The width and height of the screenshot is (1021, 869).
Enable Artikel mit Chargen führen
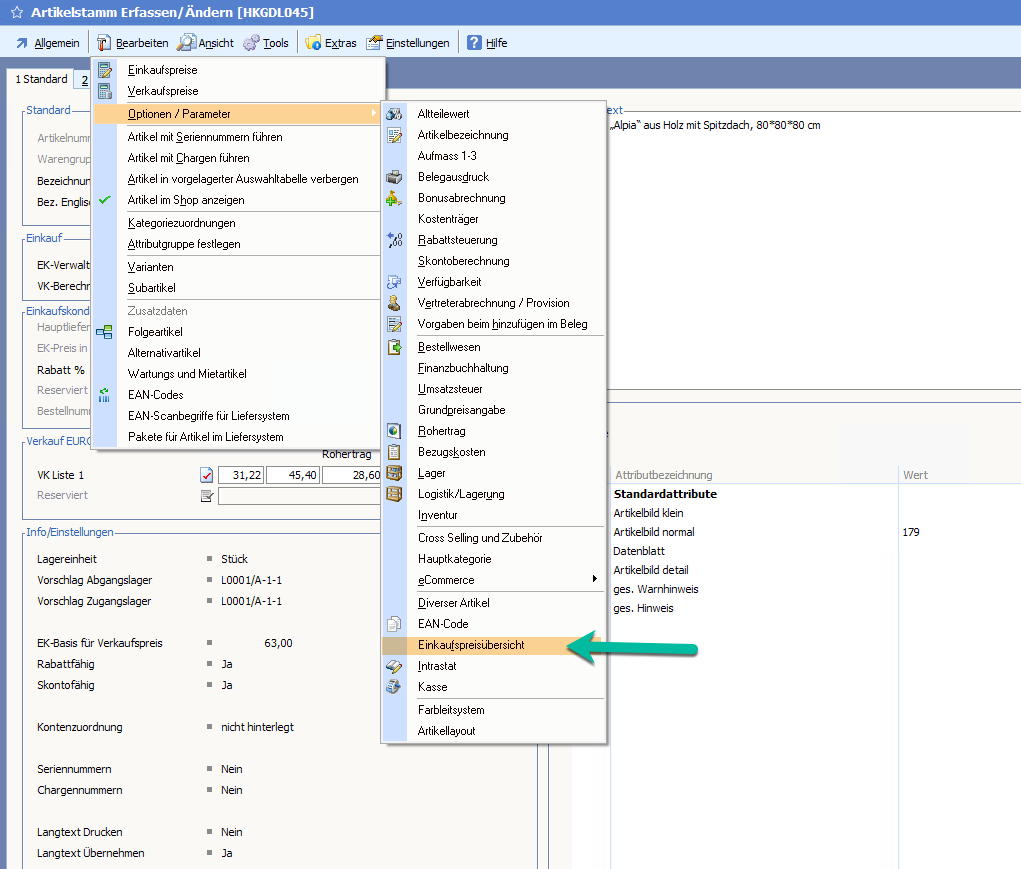click(x=189, y=158)
